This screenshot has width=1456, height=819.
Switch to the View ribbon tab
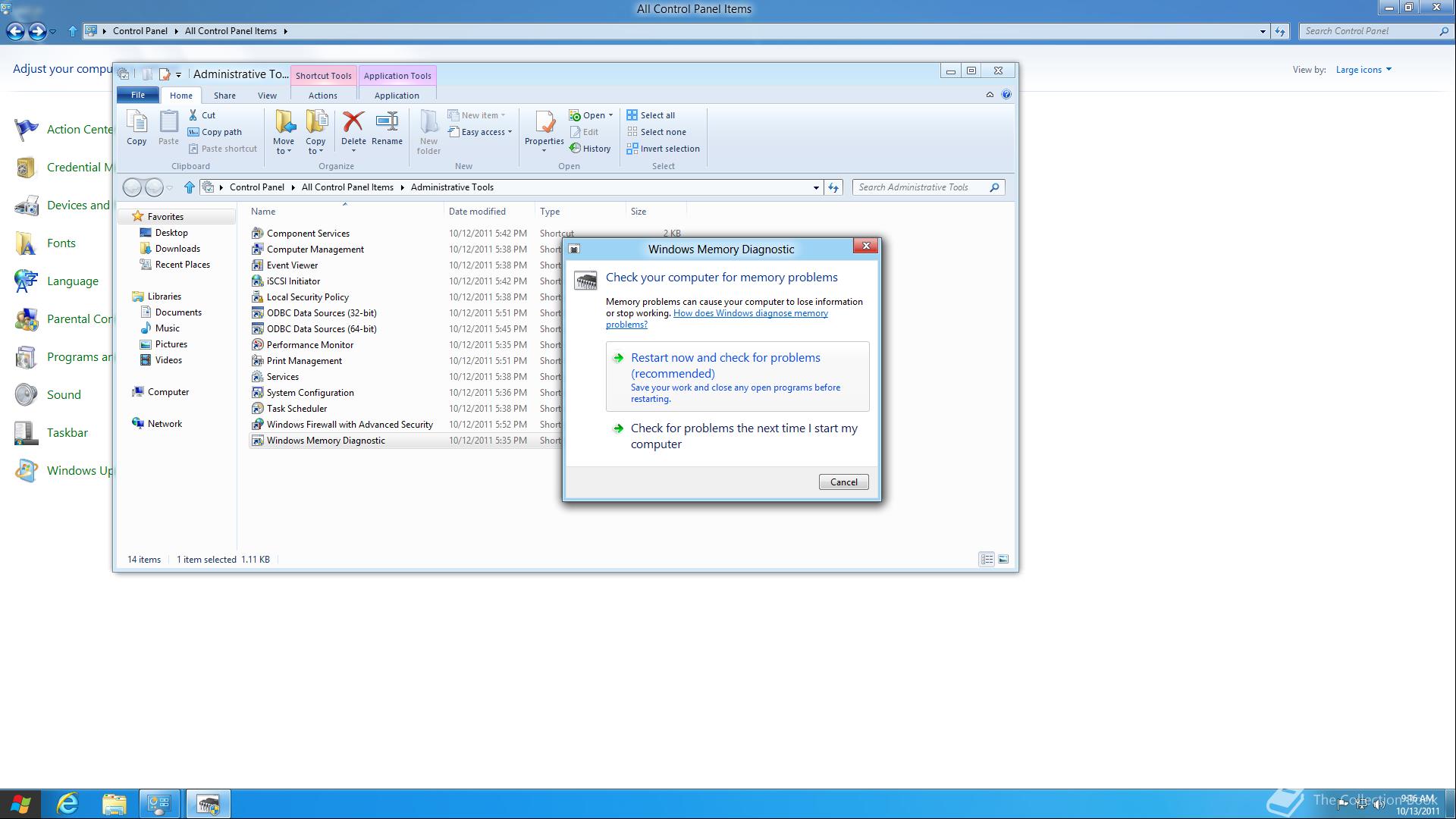(x=267, y=96)
